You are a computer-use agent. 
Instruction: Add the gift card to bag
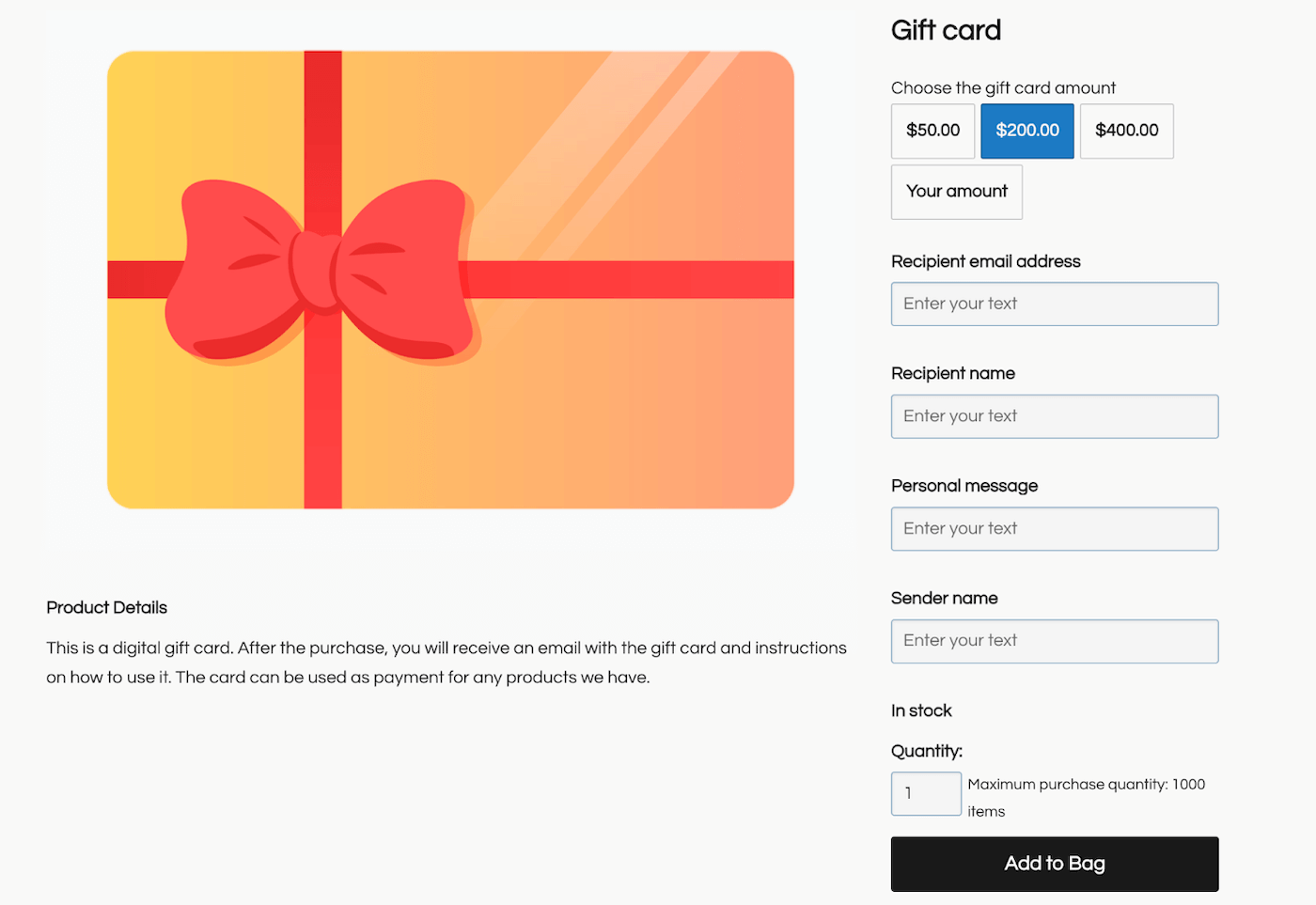pyautogui.click(x=1055, y=864)
